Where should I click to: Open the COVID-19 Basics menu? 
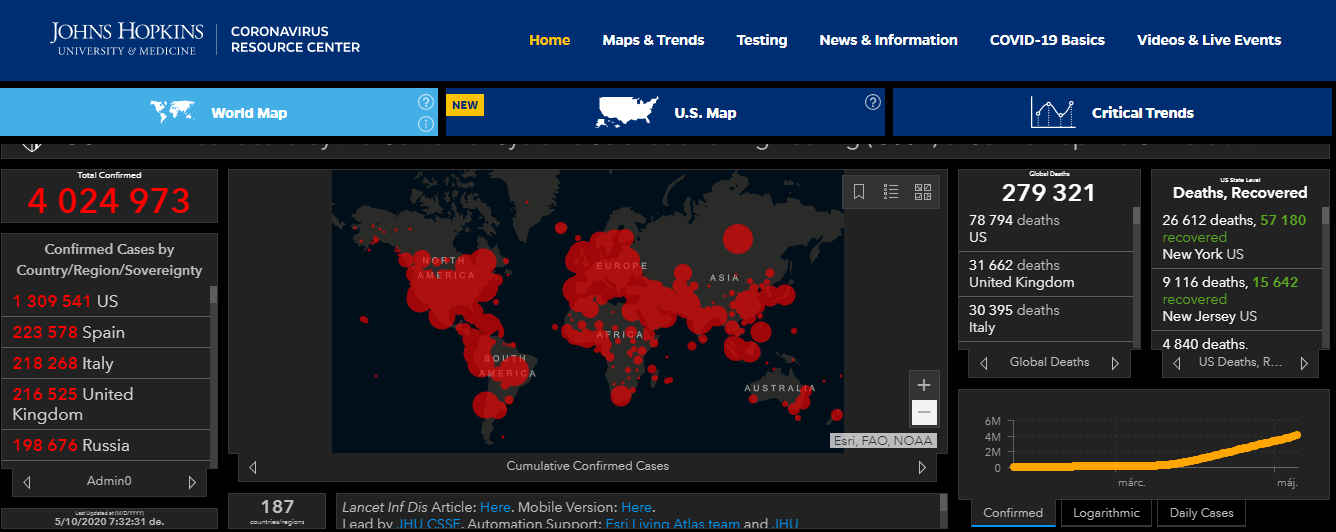[1047, 40]
